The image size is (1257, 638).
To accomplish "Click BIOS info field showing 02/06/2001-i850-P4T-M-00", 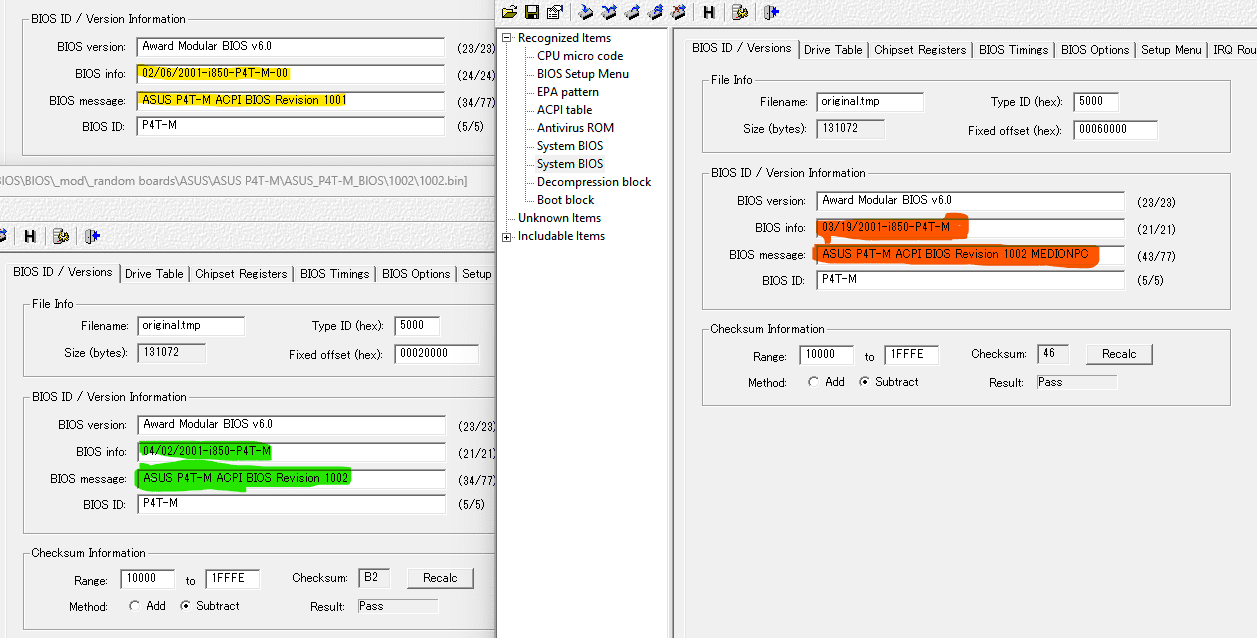I will pos(290,74).
